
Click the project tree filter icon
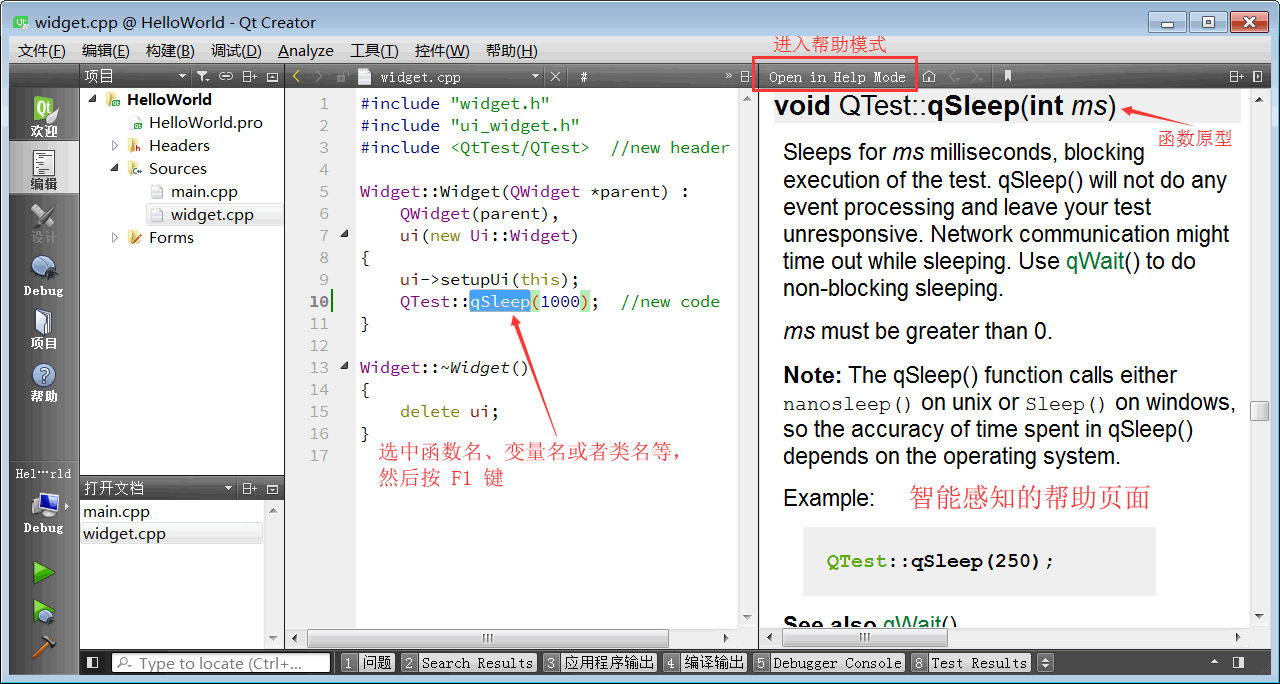pos(203,76)
